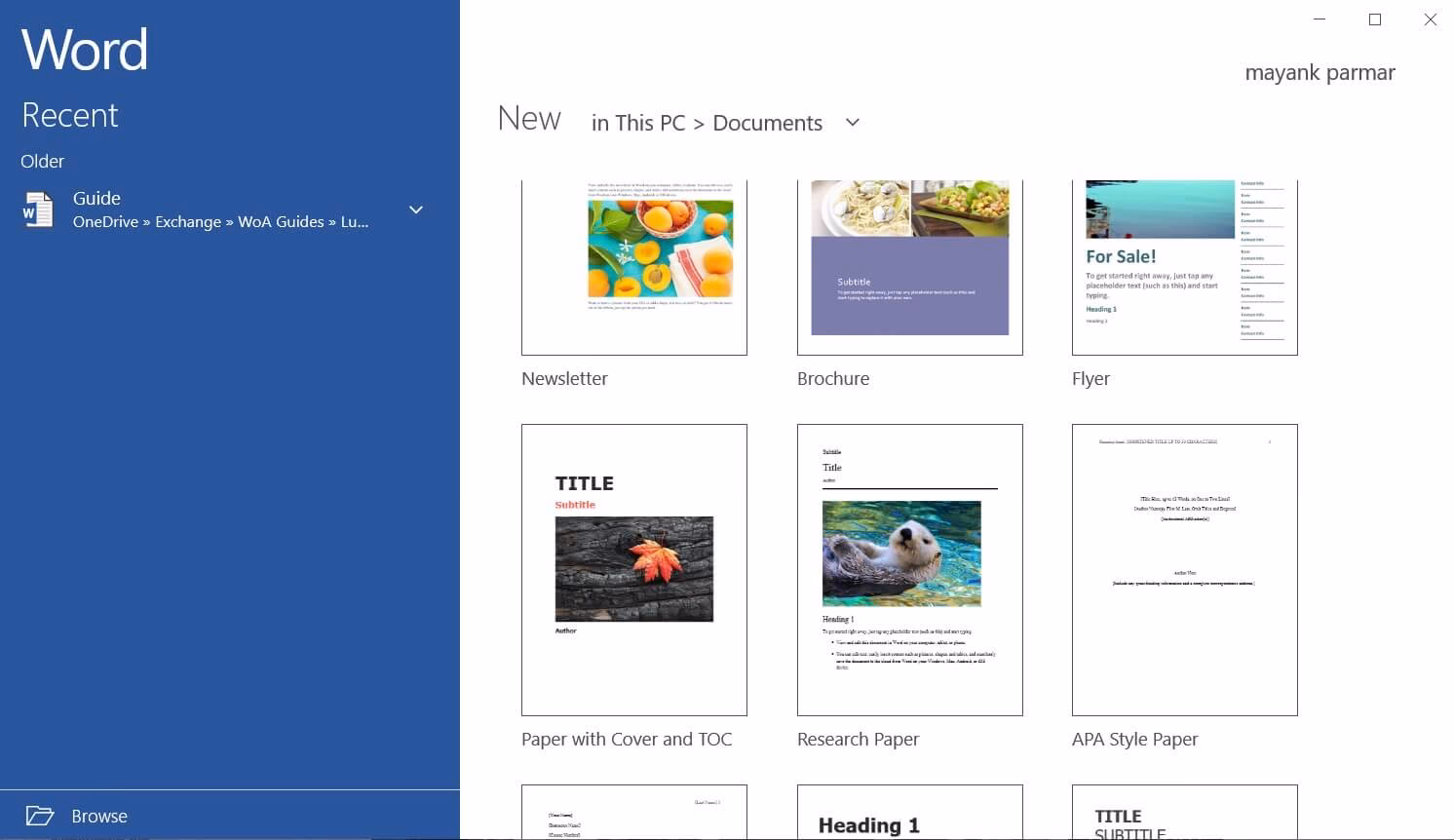Select the TITLE Subtitle template at bottom

[1184, 812]
